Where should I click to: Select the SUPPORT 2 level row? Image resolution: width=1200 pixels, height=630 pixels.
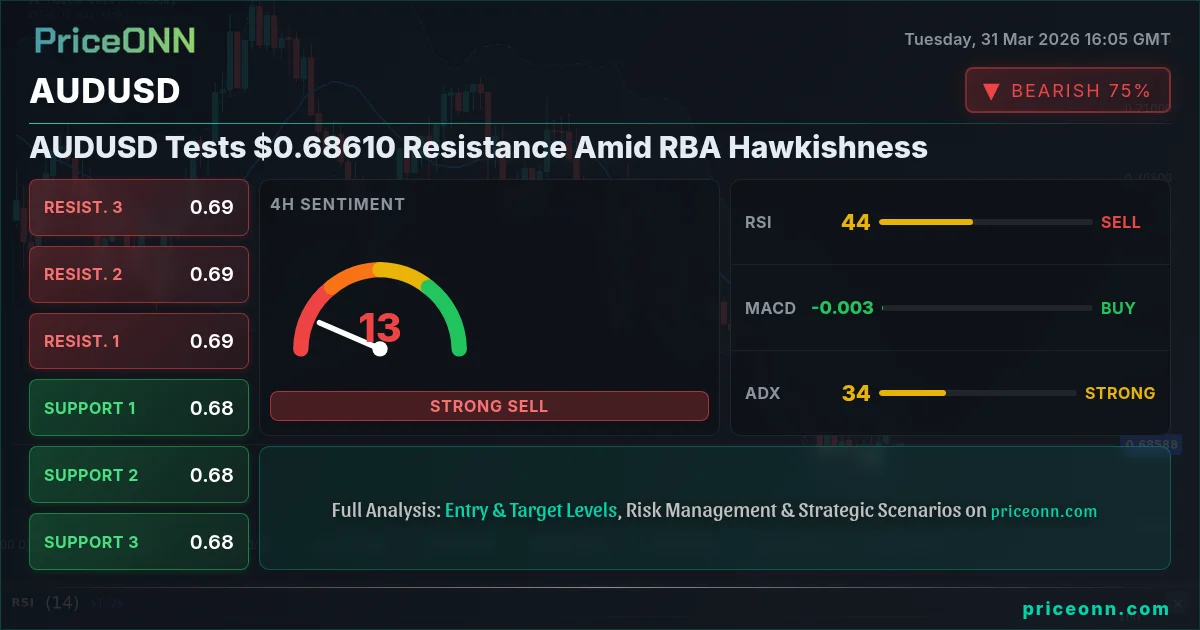139,475
